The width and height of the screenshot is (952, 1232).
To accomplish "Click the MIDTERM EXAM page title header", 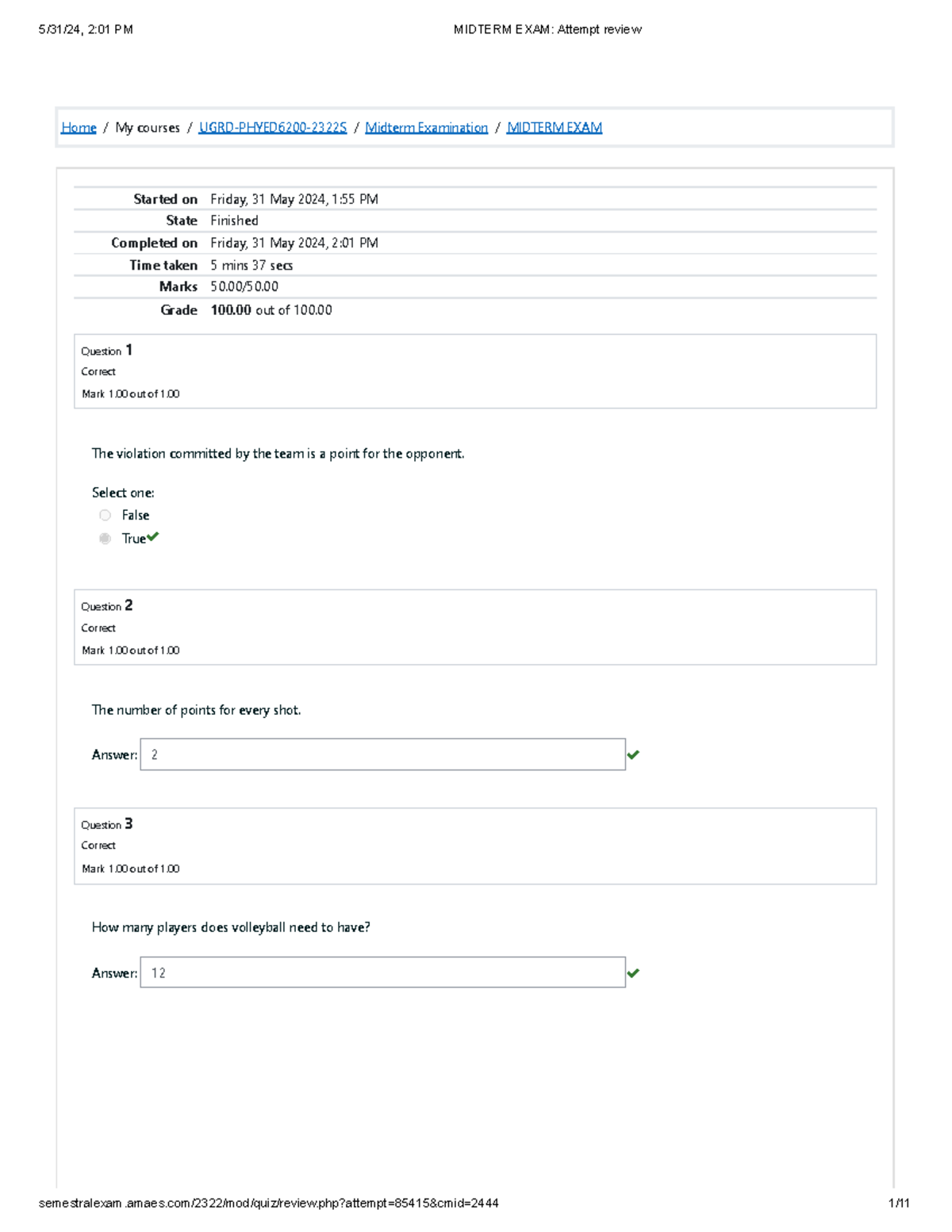I will click(547, 29).
